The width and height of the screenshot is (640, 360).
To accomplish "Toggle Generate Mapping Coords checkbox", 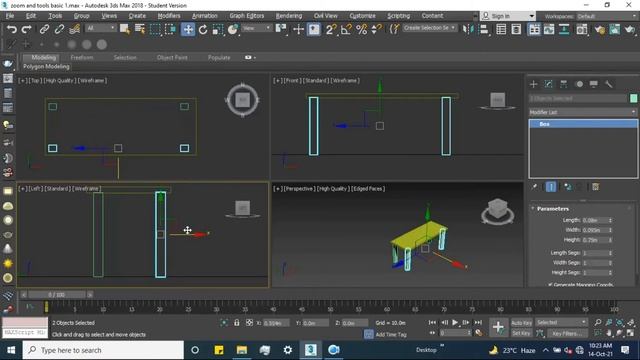I will tap(550, 284).
